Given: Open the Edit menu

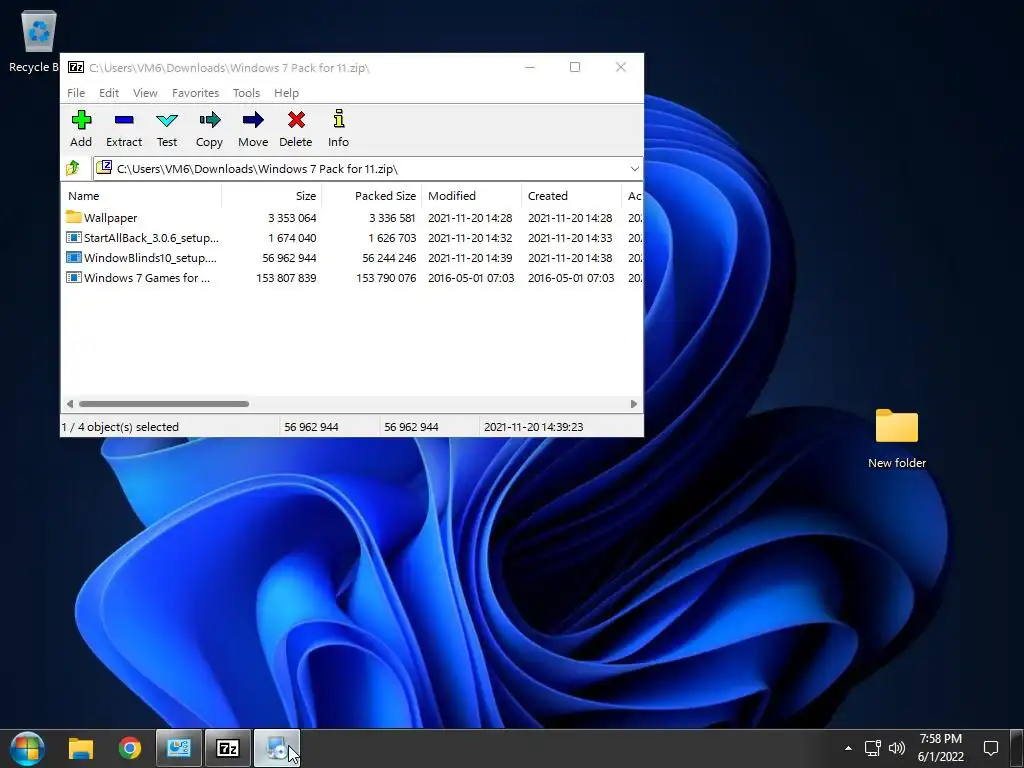Looking at the screenshot, I should coord(109,93).
